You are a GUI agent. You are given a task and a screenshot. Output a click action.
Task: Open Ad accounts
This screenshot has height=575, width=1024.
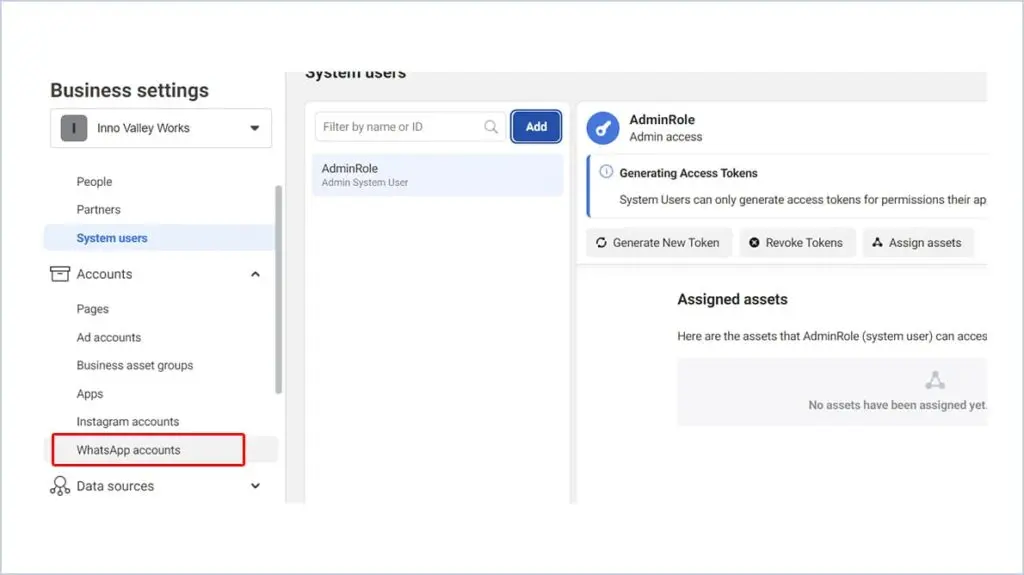[x=108, y=337]
